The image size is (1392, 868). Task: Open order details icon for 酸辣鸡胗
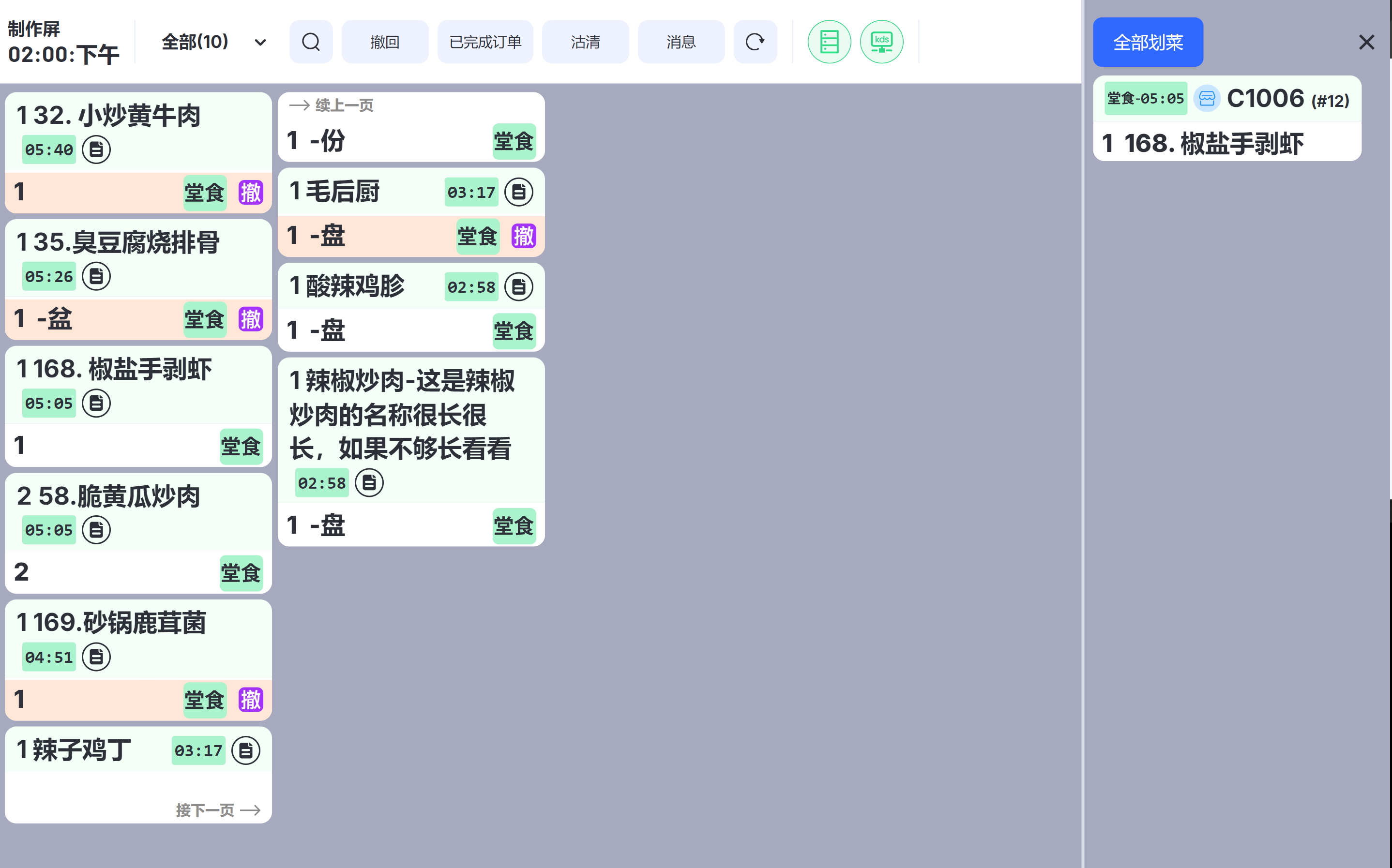[518, 286]
